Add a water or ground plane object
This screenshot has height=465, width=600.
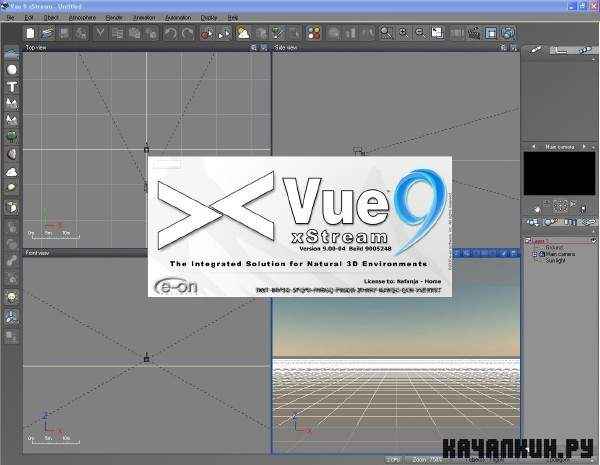11,53
